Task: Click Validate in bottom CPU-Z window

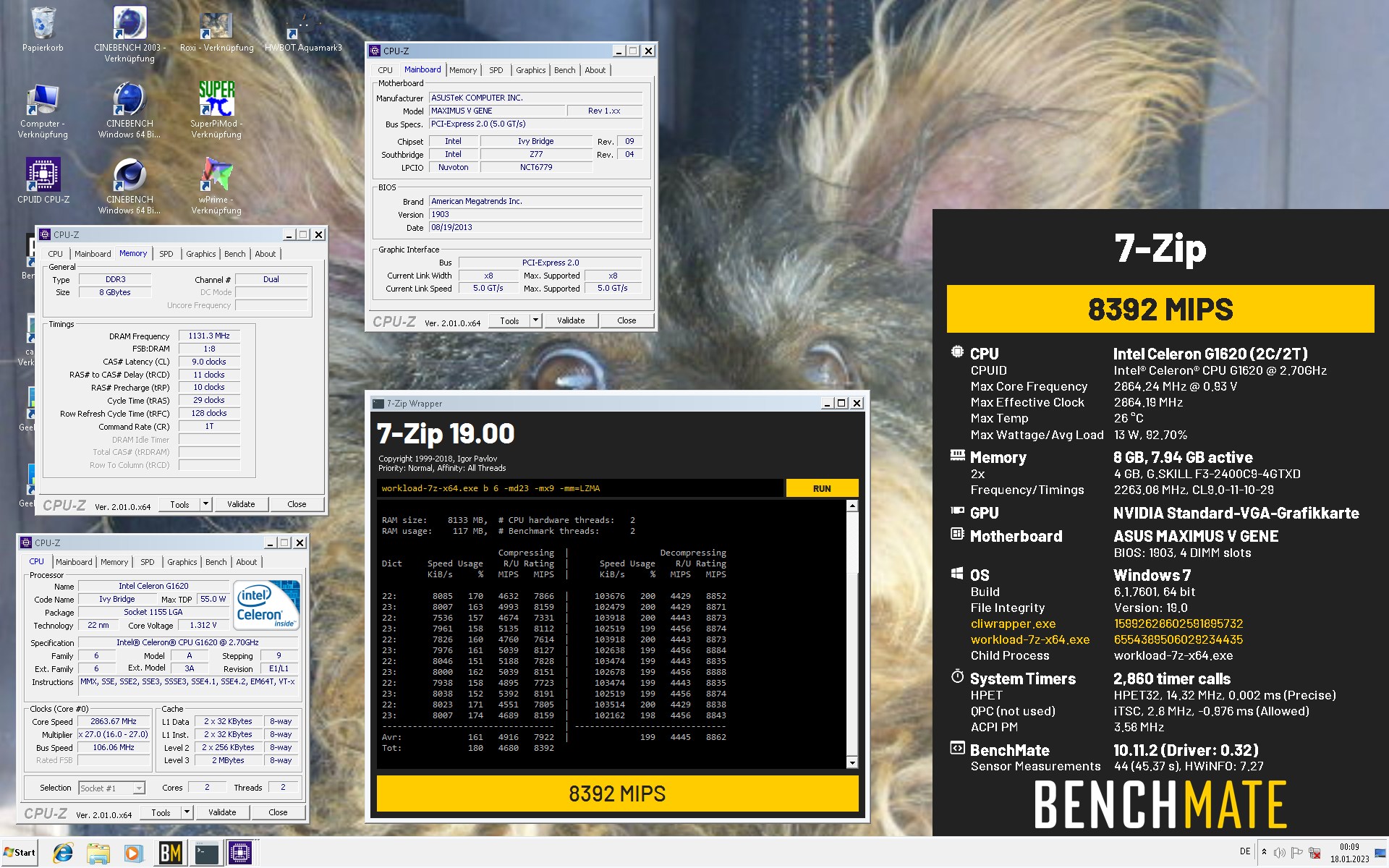Action: tap(222, 812)
